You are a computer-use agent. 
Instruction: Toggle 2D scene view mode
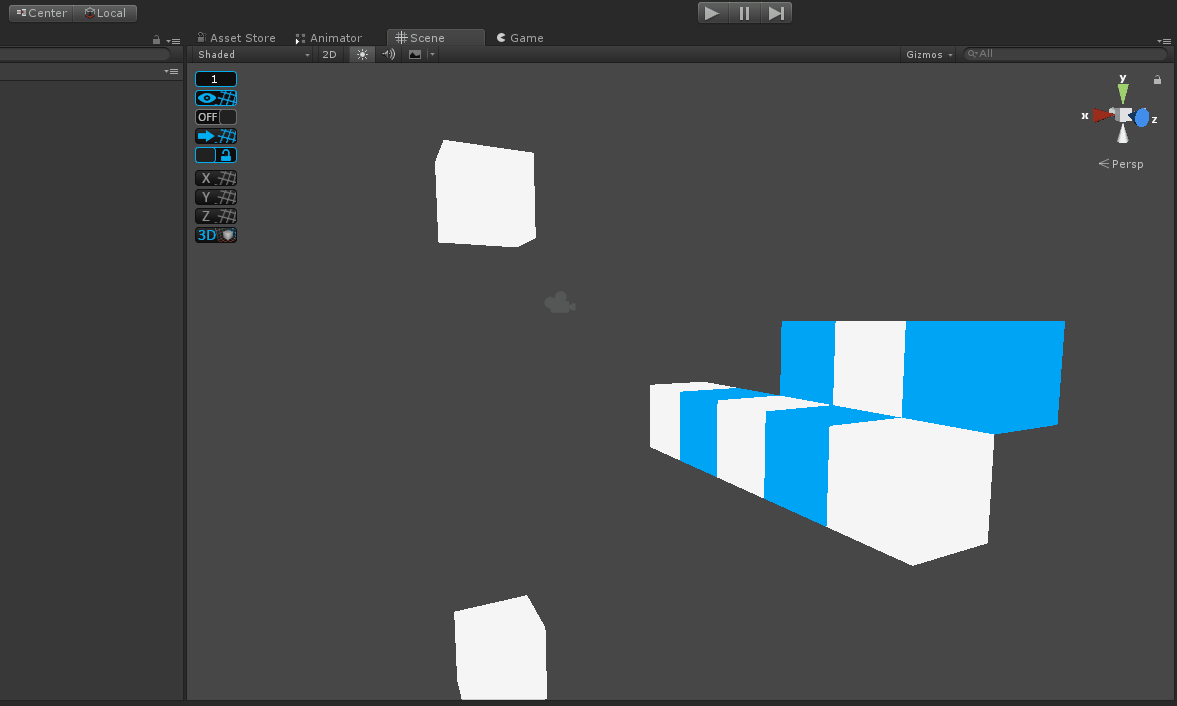329,54
